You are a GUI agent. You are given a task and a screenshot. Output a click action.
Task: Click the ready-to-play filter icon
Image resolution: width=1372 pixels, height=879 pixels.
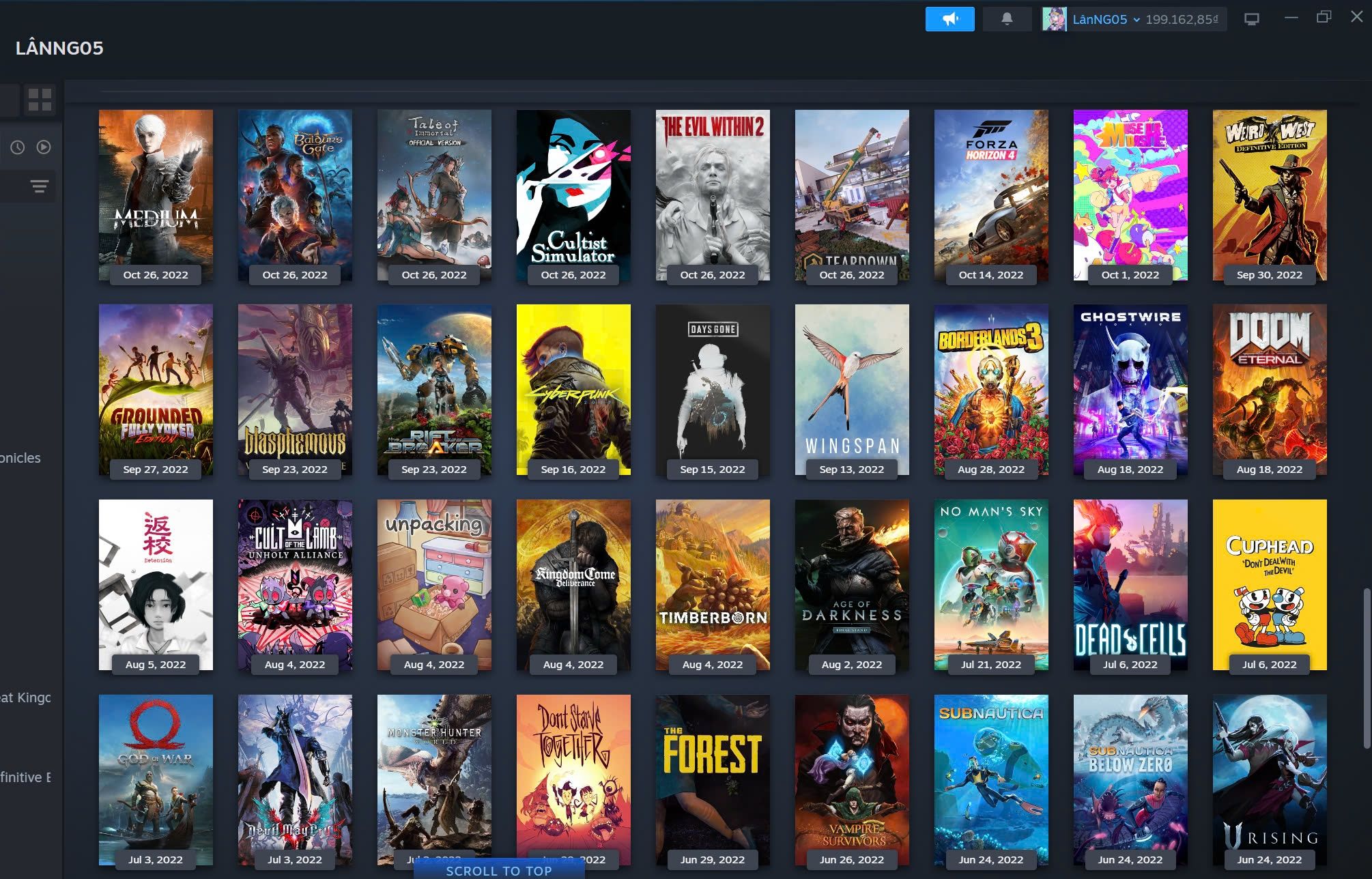pos(44,147)
